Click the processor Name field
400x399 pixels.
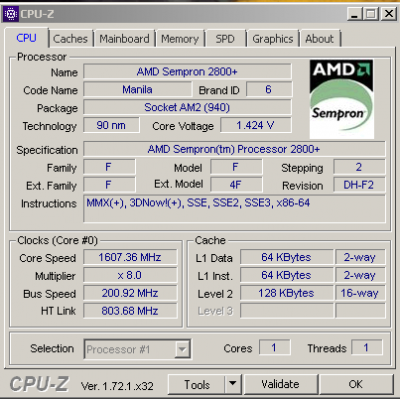[x=187, y=72]
